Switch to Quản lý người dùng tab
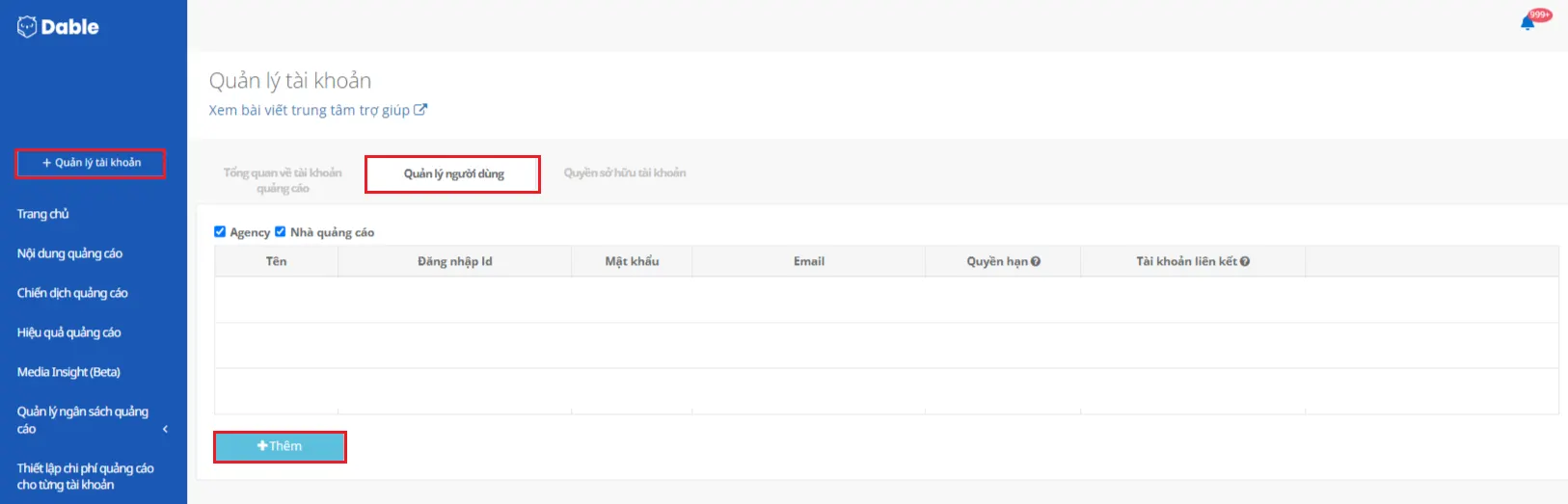Screen dimensions: 1568x504 click(453, 174)
